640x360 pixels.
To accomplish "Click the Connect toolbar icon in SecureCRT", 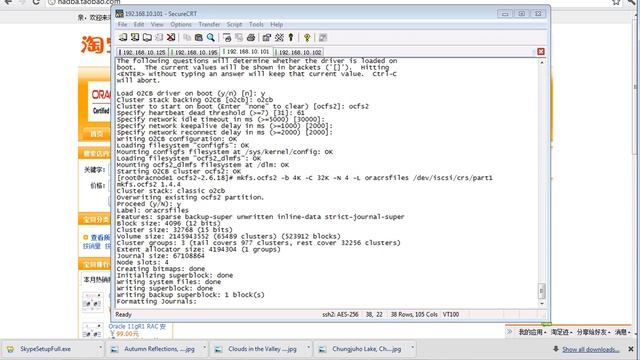I will [x=123, y=38].
